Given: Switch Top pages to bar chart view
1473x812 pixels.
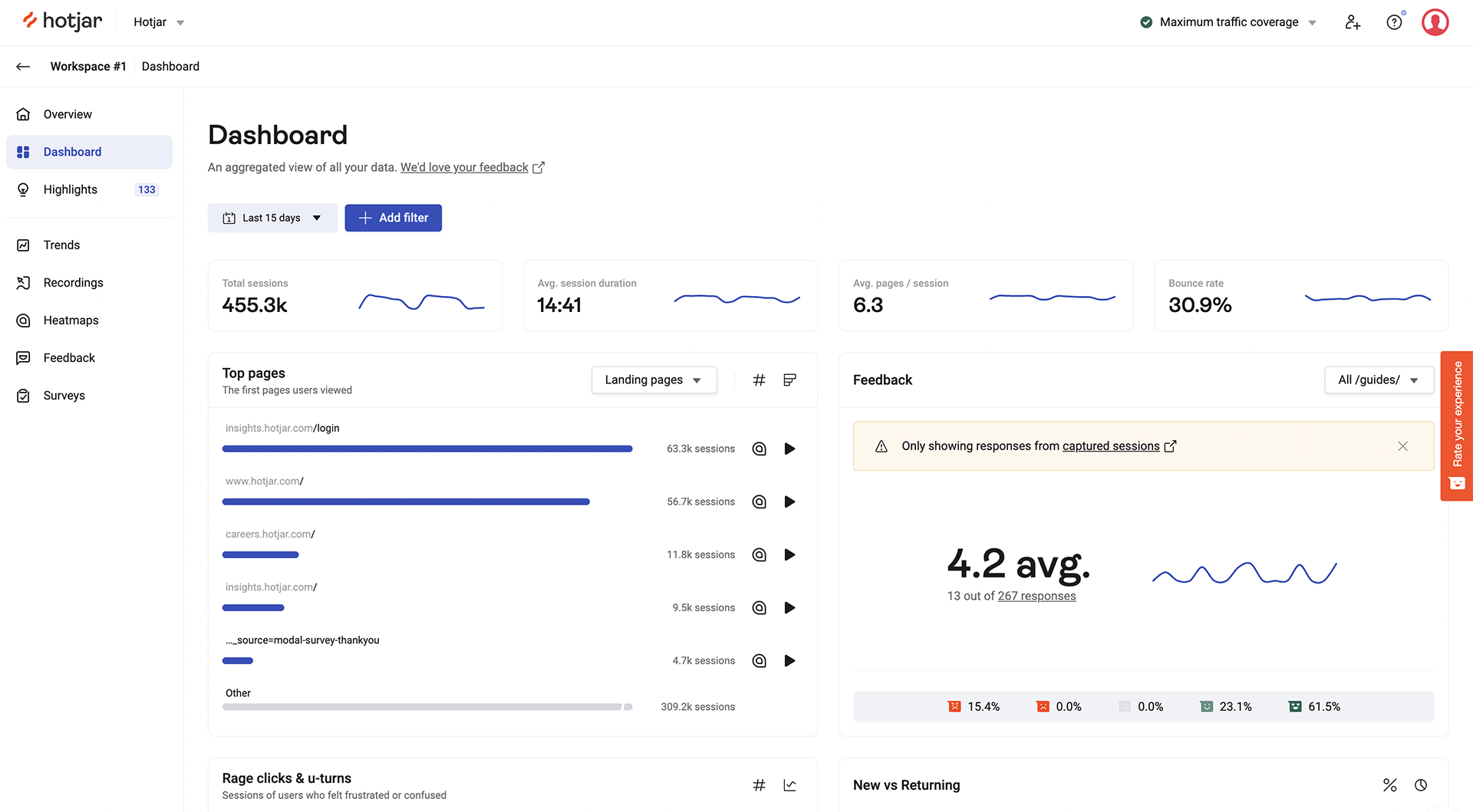Looking at the screenshot, I should (x=789, y=380).
